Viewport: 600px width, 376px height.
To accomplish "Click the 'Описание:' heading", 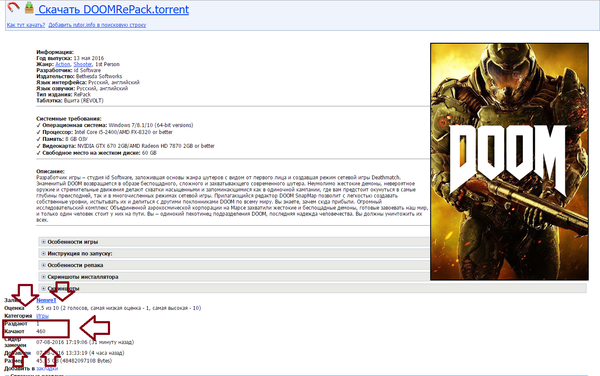I will pyautogui.click(x=51, y=171).
